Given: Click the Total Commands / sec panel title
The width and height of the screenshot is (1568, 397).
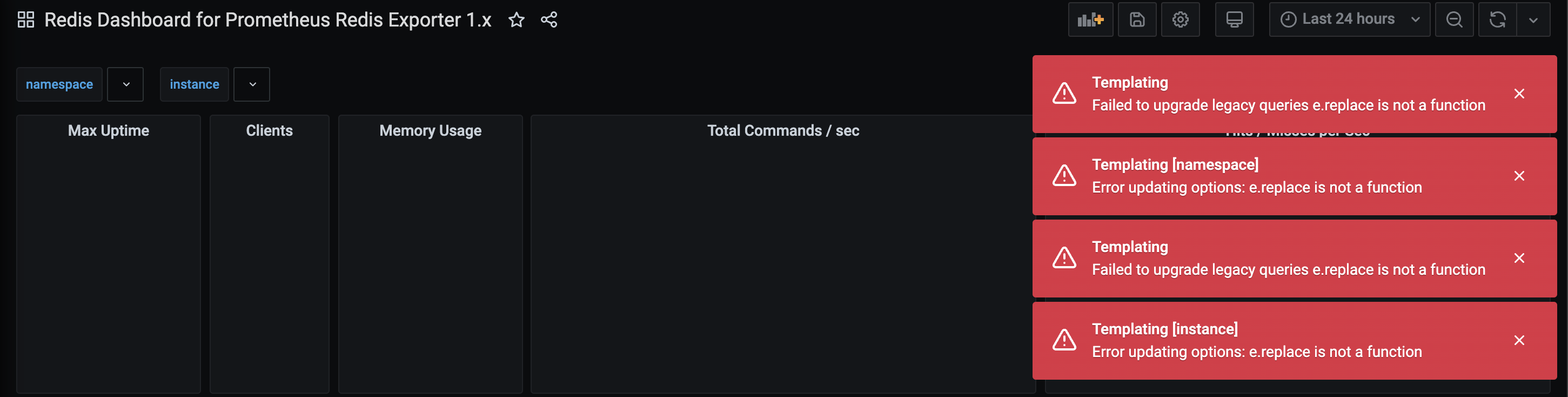Looking at the screenshot, I should tap(783, 130).
